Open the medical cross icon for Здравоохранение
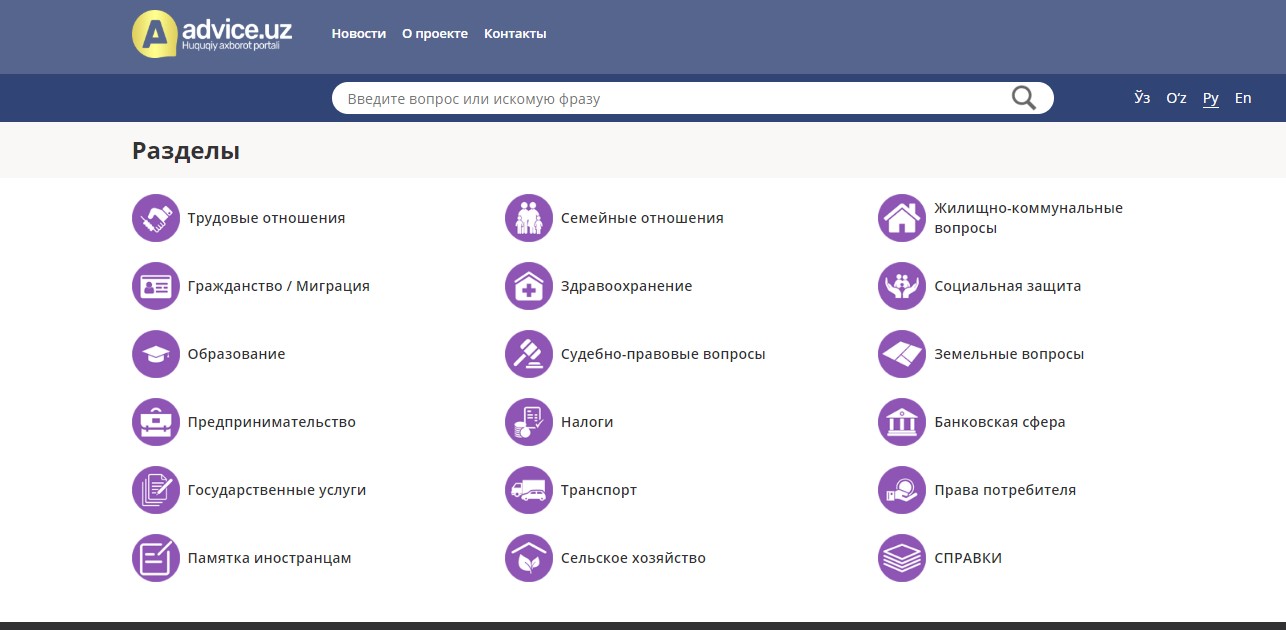This screenshot has width=1286, height=630. pyautogui.click(x=528, y=286)
